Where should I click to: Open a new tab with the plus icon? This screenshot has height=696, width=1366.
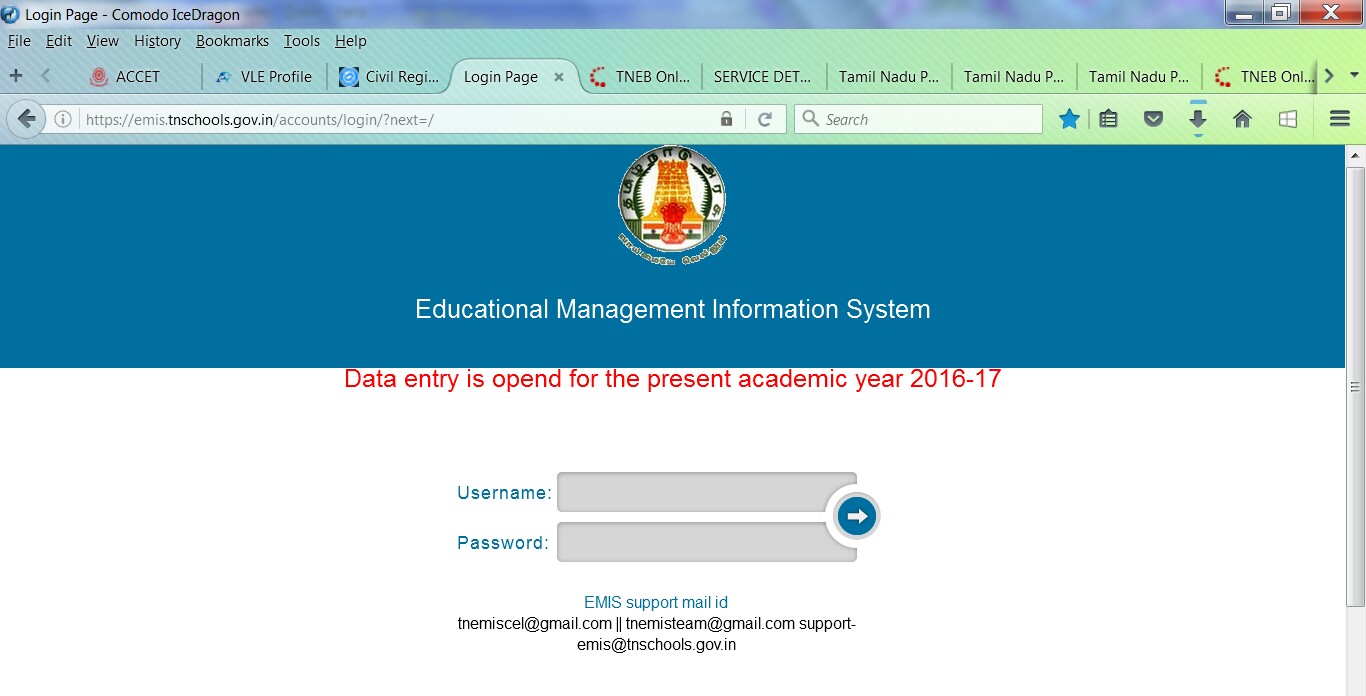(15, 76)
